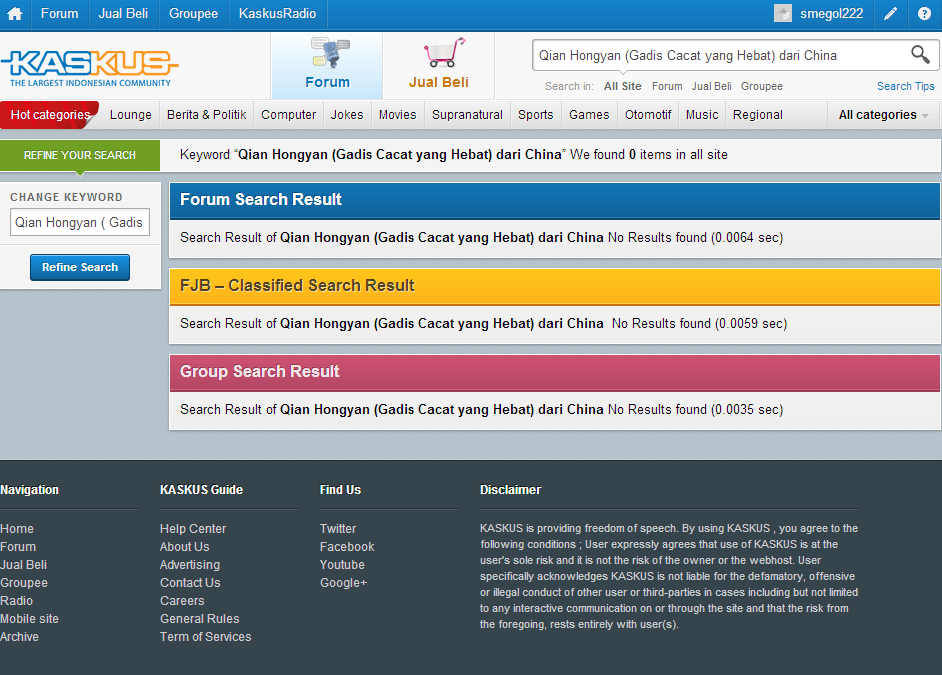Image resolution: width=942 pixels, height=675 pixels.
Task: Click the pencil compose icon
Action: point(890,14)
